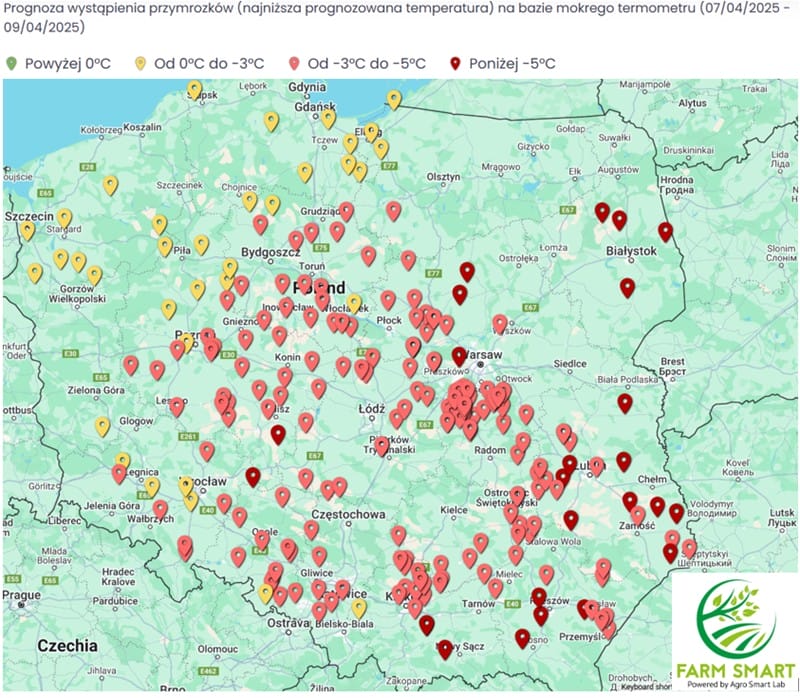Select the yellow coastal pin at the Russian border
Viewport: 800px width, 698px height.
click(394, 100)
